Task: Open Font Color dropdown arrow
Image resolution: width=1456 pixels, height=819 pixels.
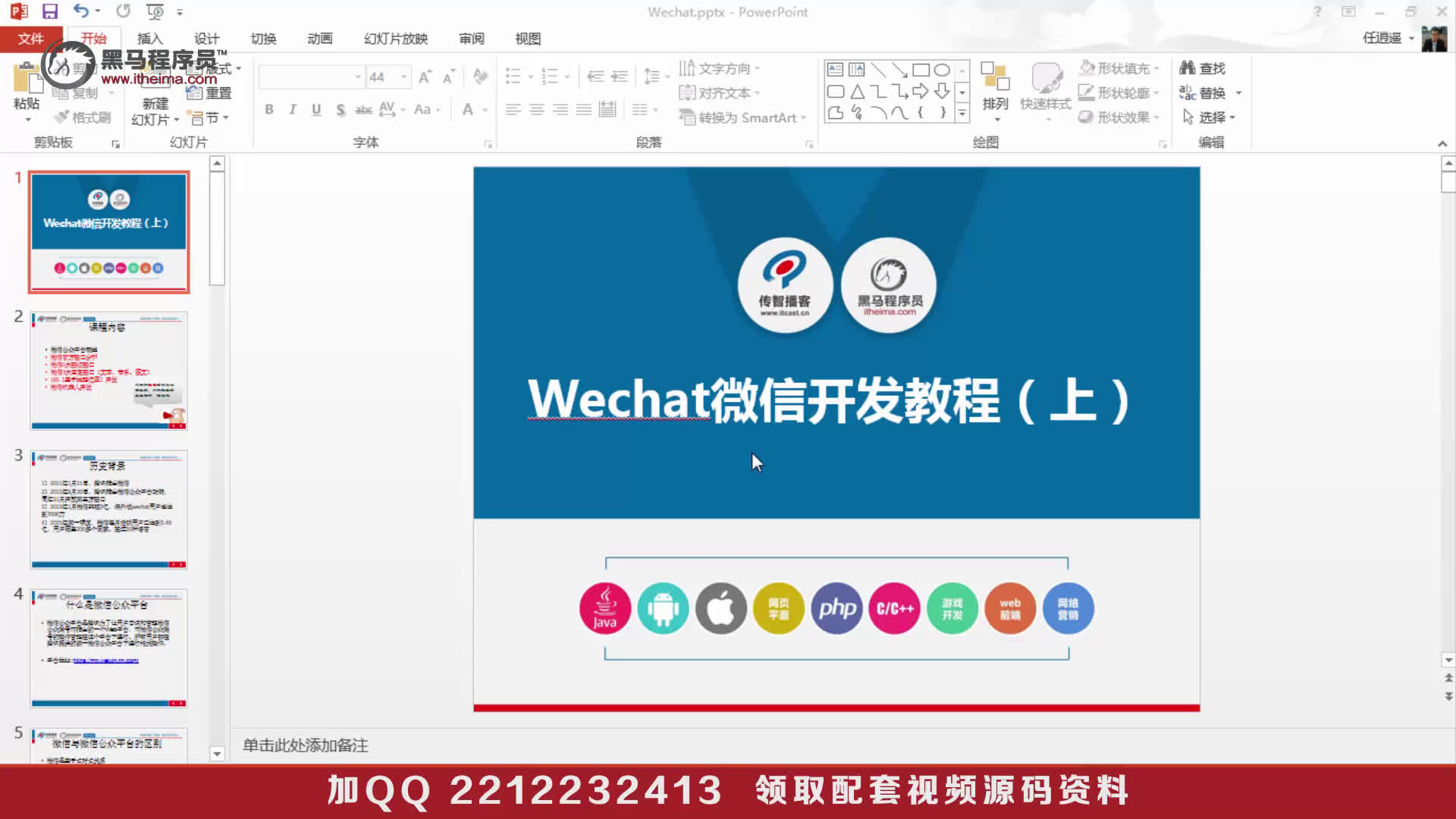Action: tap(485, 110)
